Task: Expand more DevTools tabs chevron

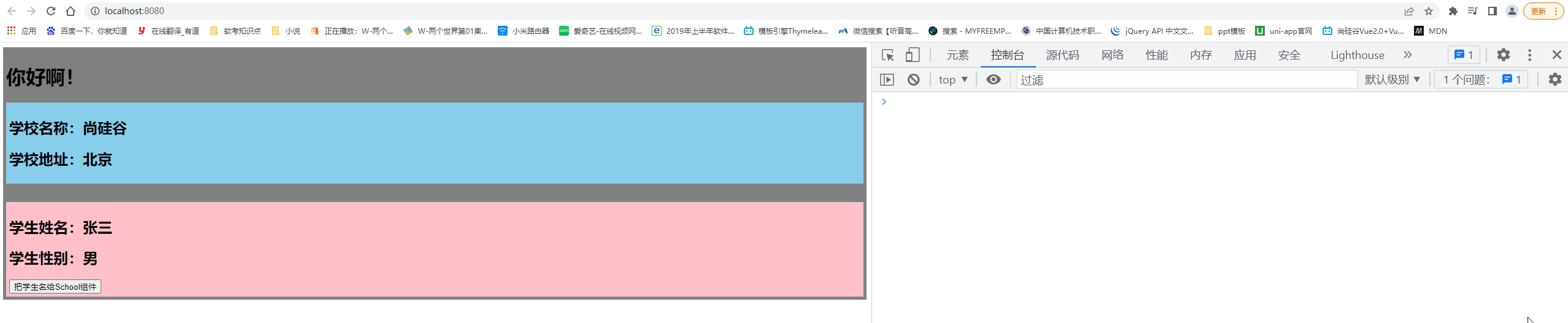Action: [x=1408, y=55]
